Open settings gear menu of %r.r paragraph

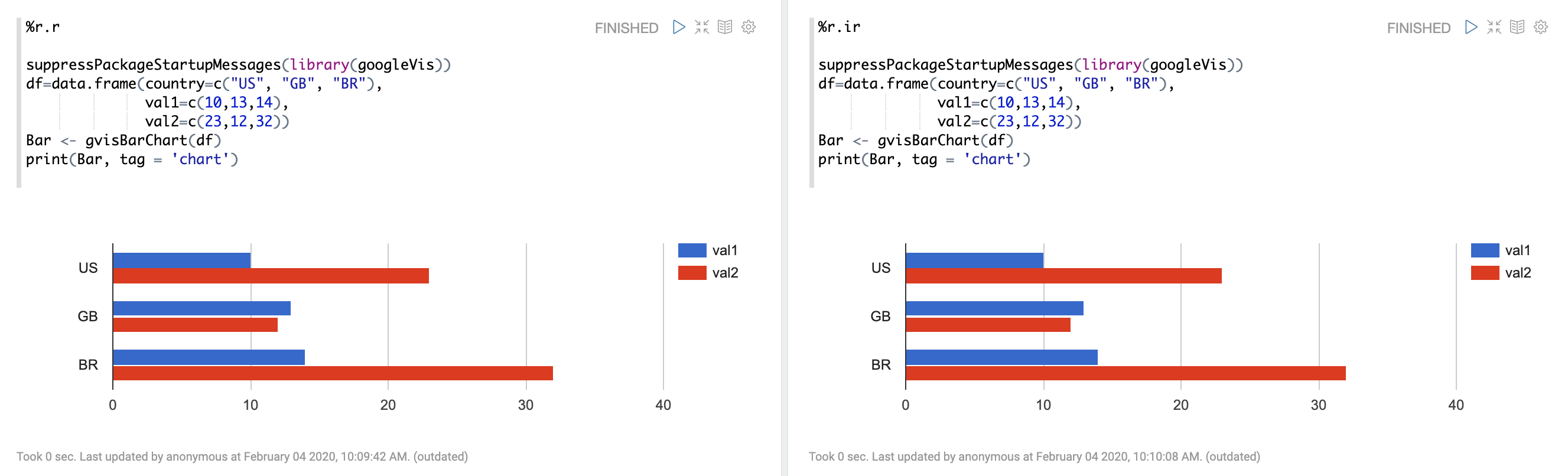click(x=748, y=27)
